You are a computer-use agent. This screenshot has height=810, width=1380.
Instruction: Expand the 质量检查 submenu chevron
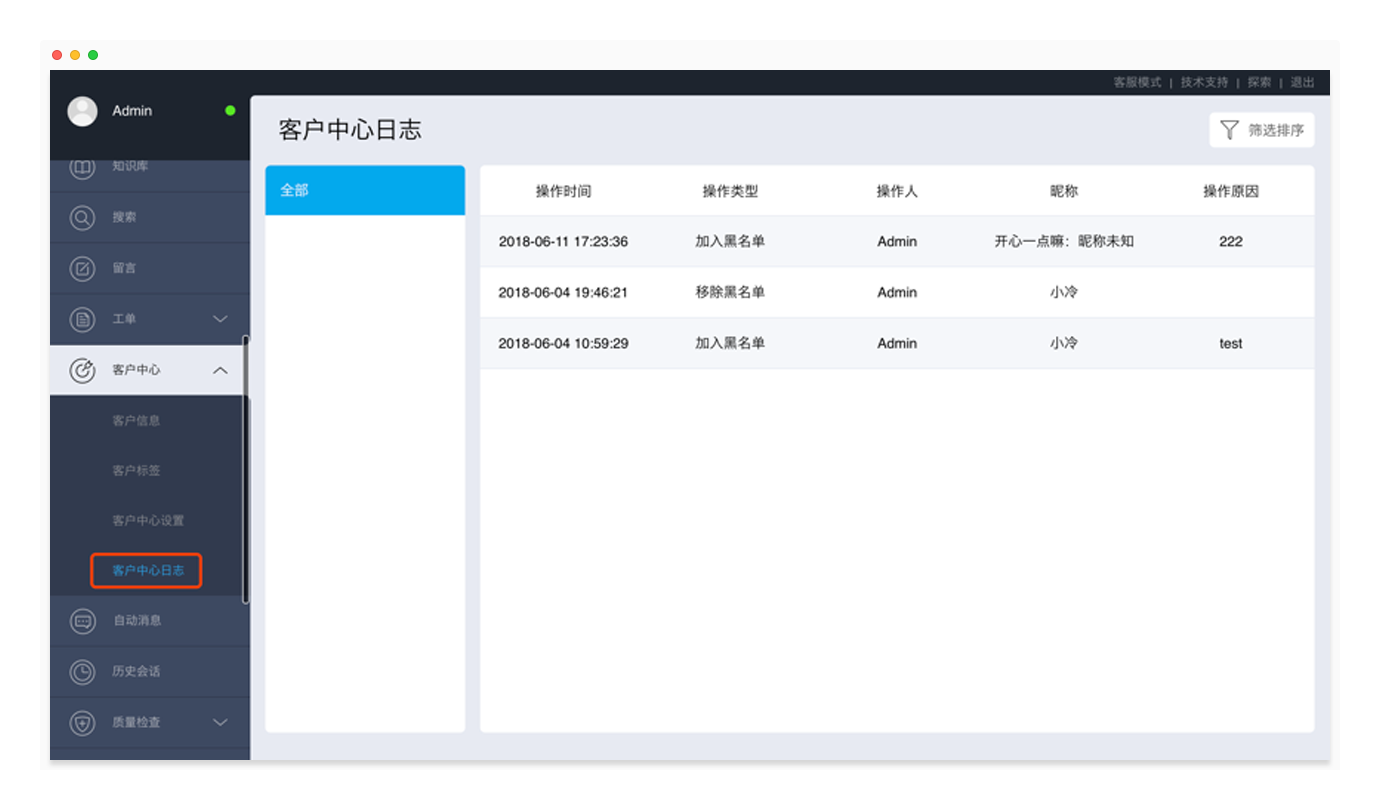(x=221, y=723)
